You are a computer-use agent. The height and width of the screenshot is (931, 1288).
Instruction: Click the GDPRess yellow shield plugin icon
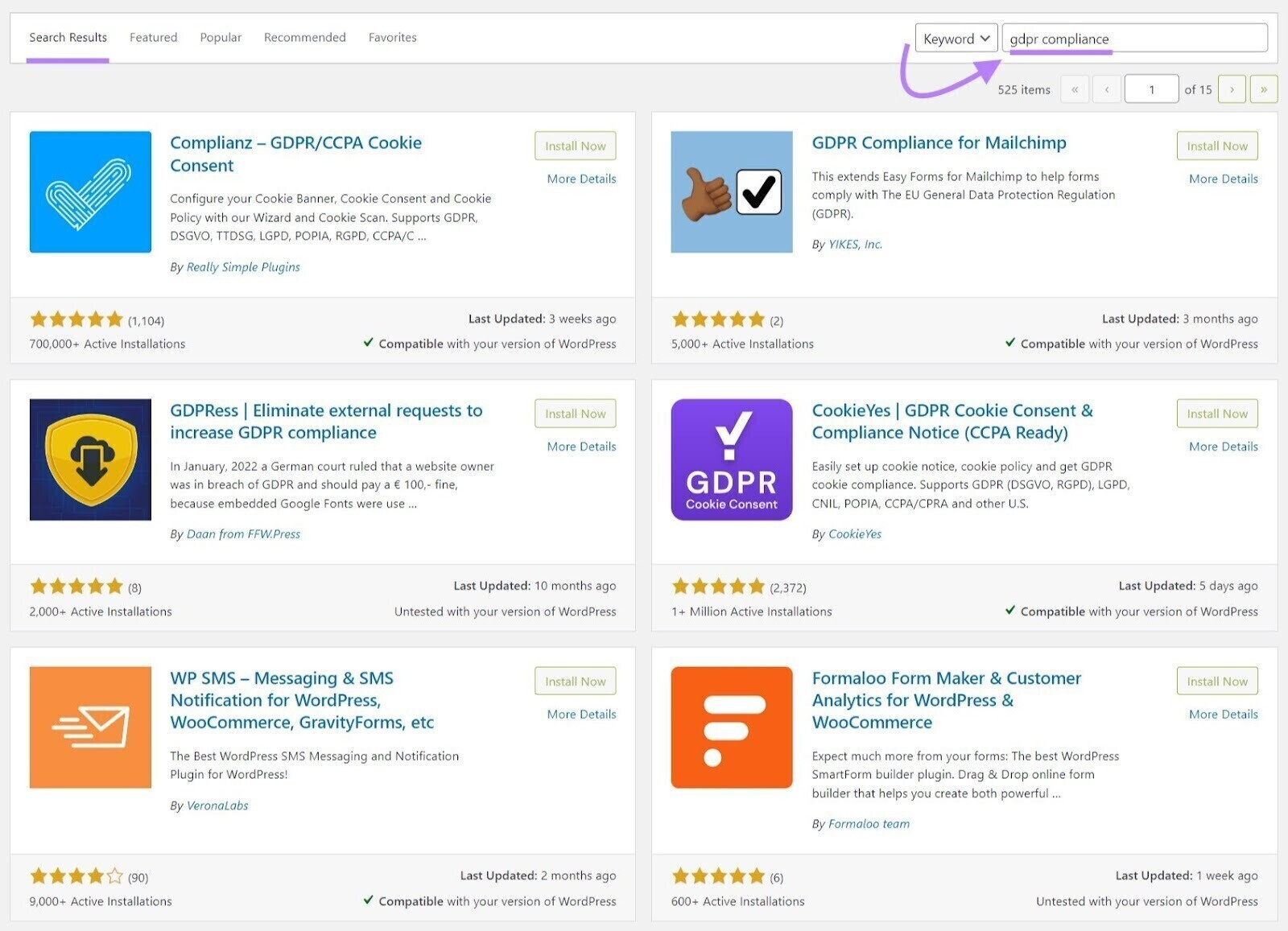[90, 459]
